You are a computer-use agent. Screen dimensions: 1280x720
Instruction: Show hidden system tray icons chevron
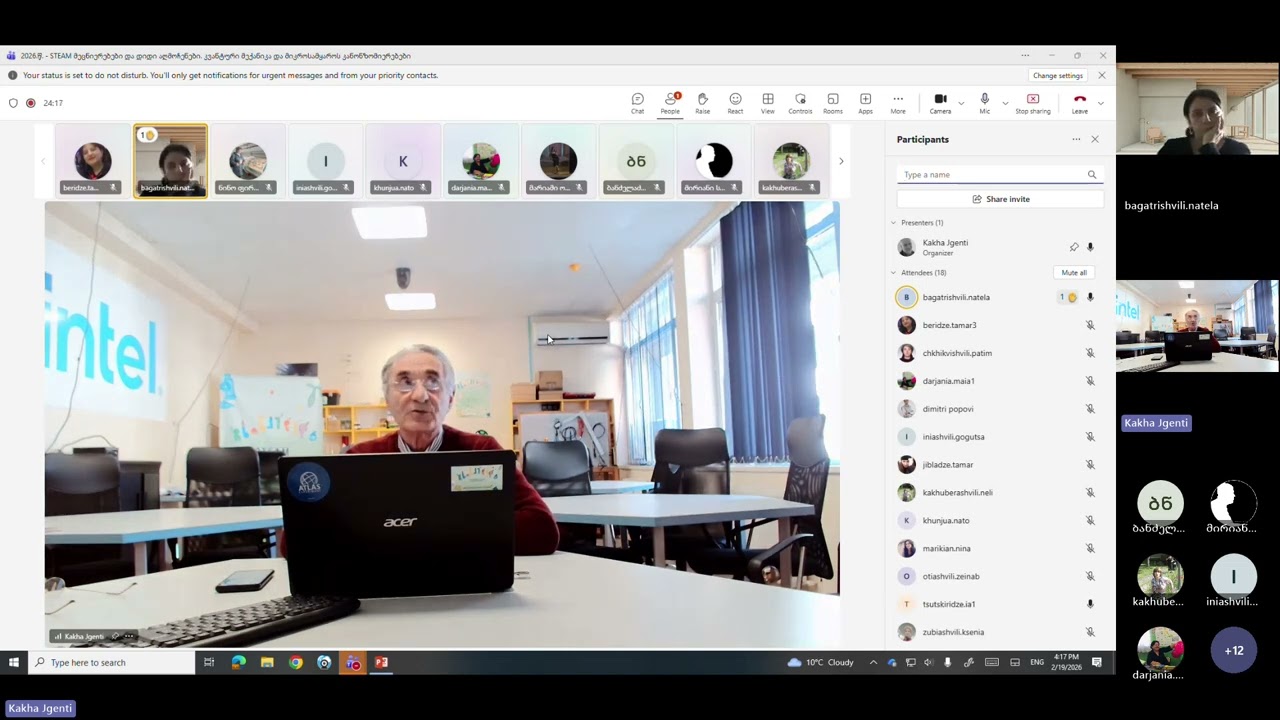coord(873,662)
